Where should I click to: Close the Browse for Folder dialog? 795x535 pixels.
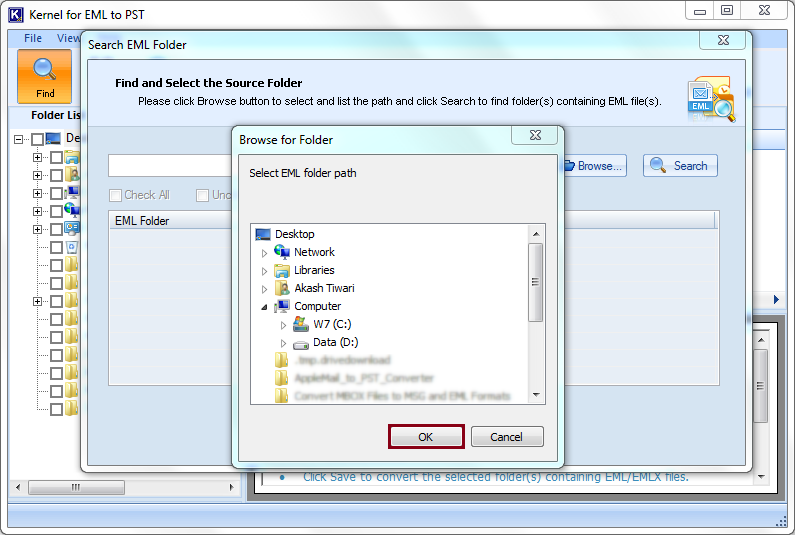tap(535, 135)
